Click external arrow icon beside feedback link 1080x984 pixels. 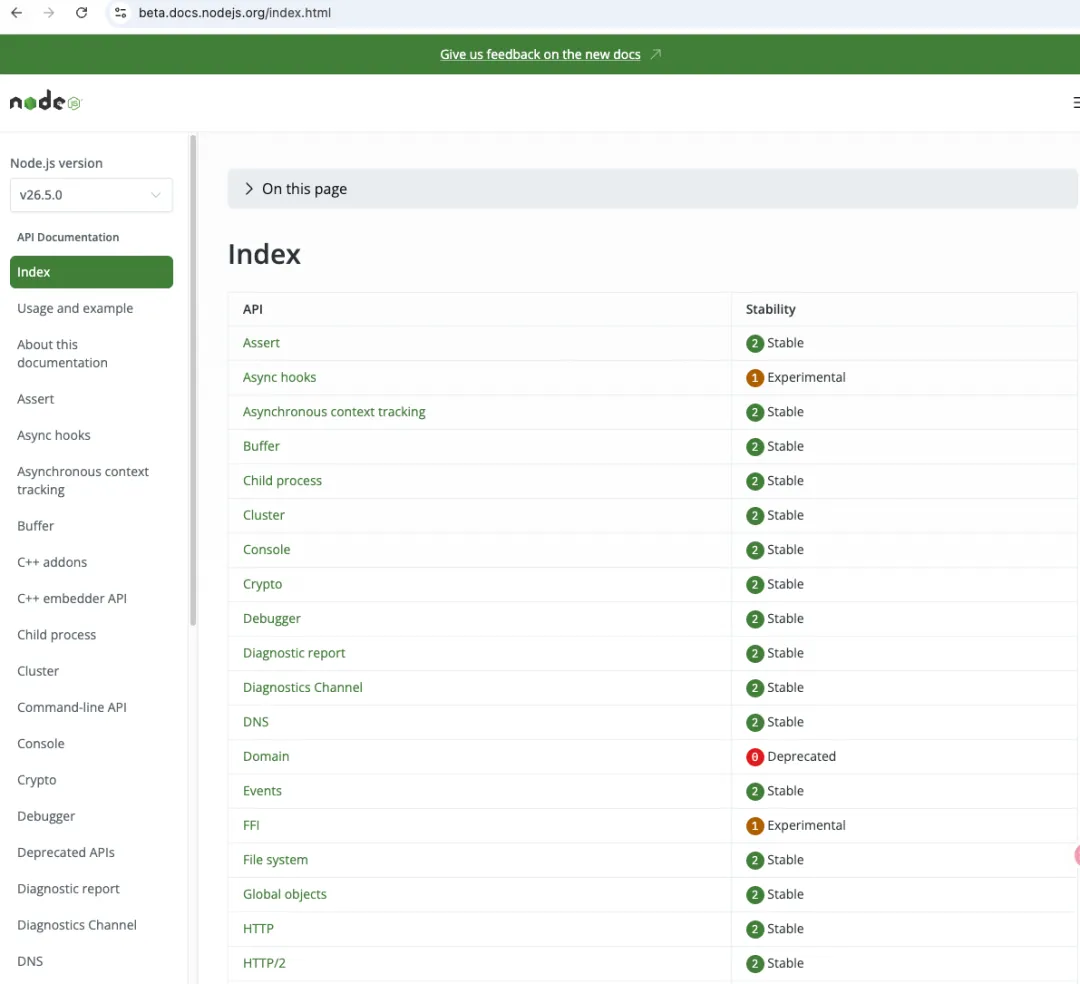pyautogui.click(x=656, y=54)
